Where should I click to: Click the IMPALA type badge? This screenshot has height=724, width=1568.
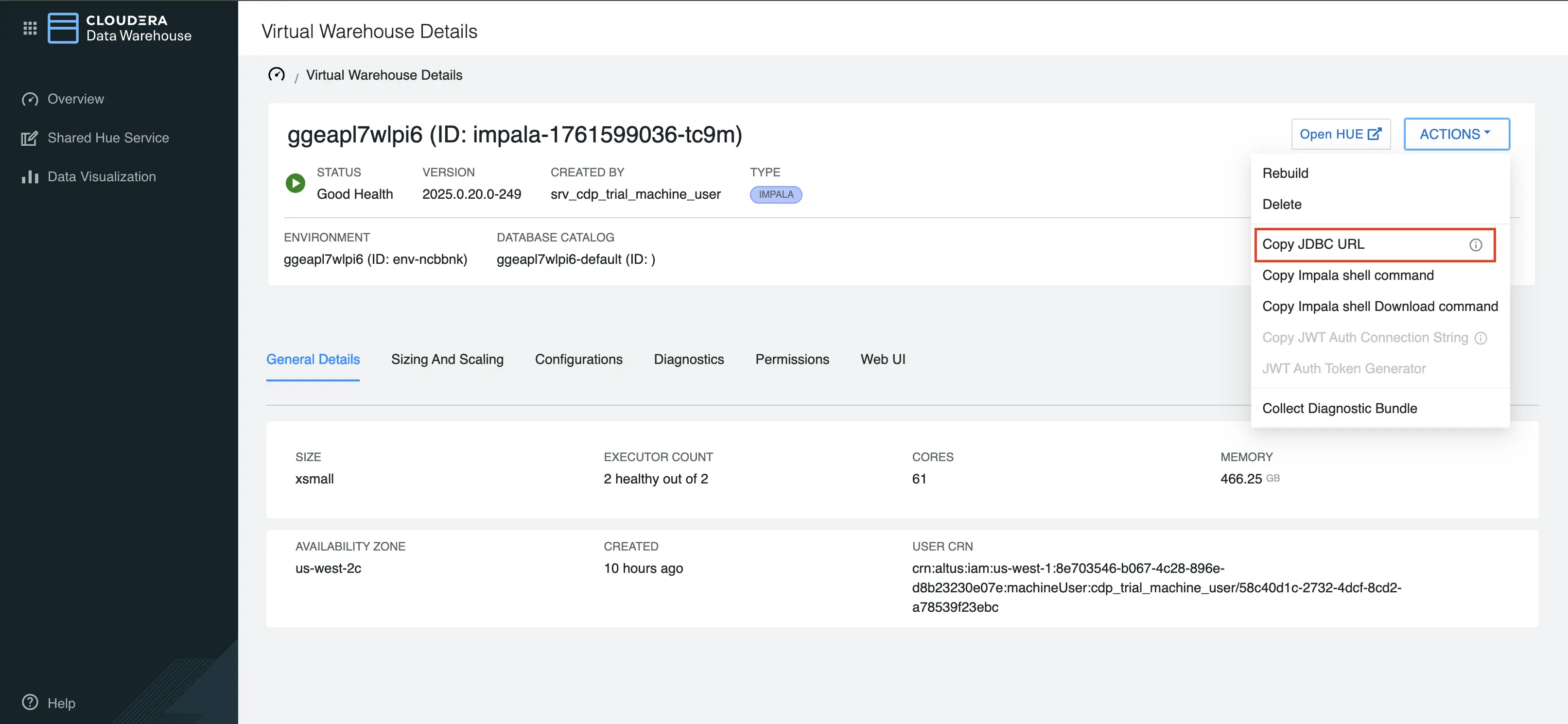click(775, 194)
